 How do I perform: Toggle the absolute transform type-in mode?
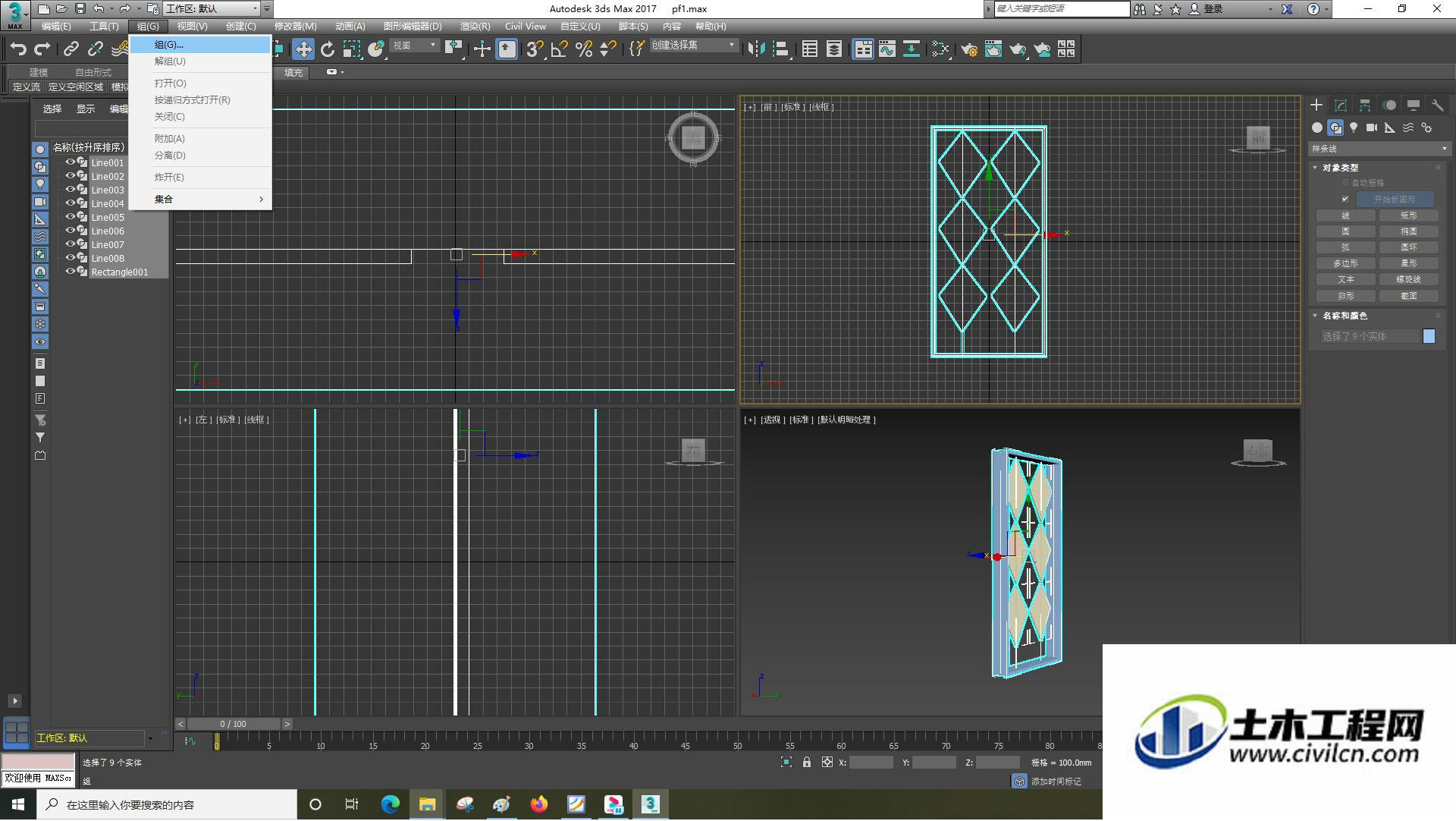point(827,763)
